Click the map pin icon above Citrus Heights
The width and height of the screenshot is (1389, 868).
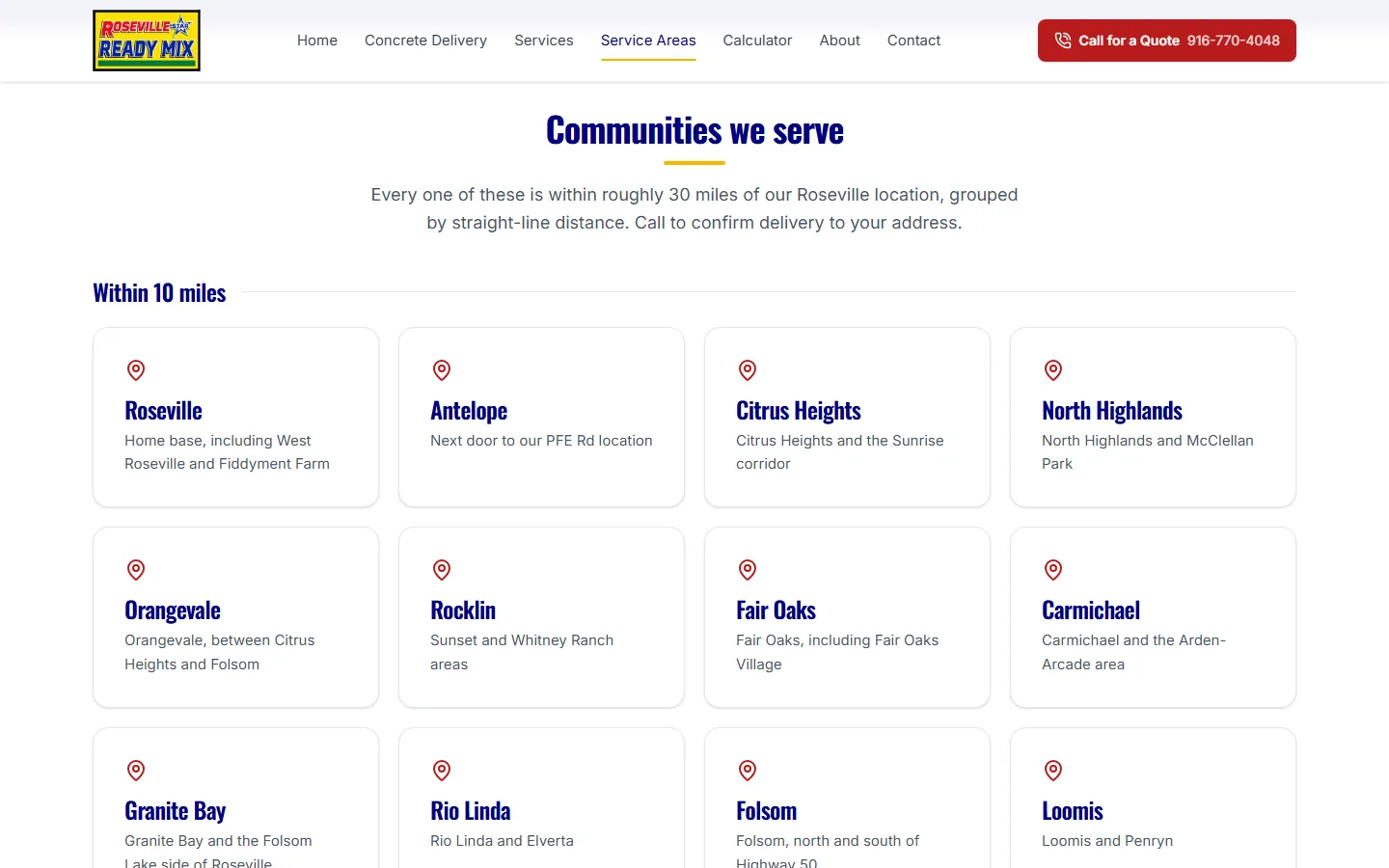(x=748, y=370)
